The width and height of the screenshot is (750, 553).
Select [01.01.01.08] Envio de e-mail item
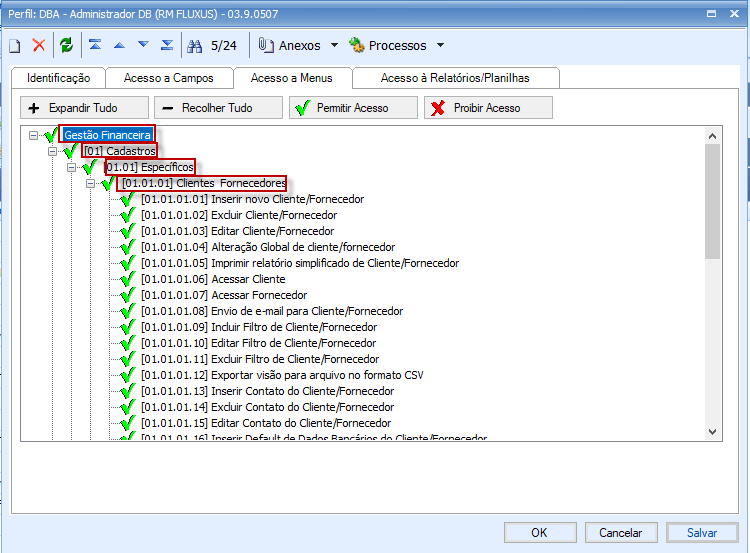(x=272, y=311)
